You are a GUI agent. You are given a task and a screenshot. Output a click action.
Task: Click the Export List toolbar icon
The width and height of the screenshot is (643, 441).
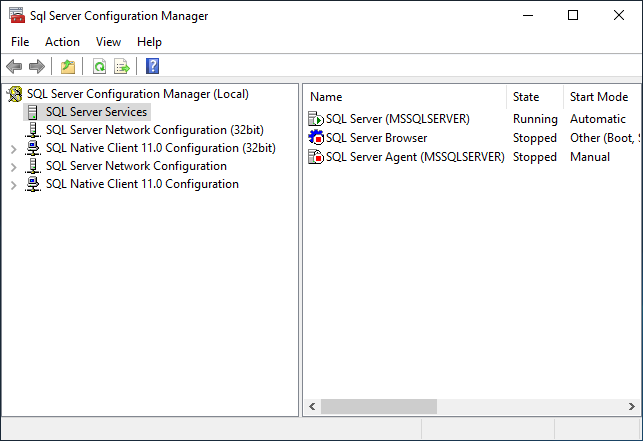(x=122, y=67)
